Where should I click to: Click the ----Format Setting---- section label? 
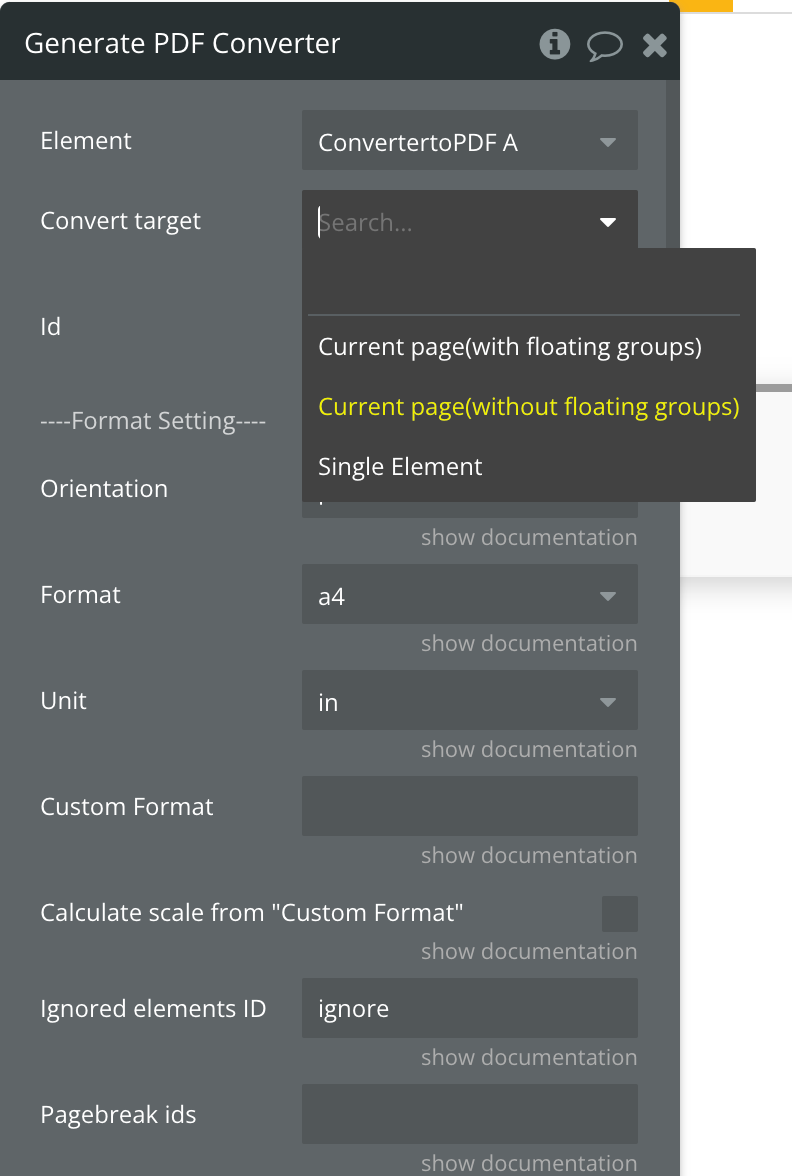click(x=153, y=421)
